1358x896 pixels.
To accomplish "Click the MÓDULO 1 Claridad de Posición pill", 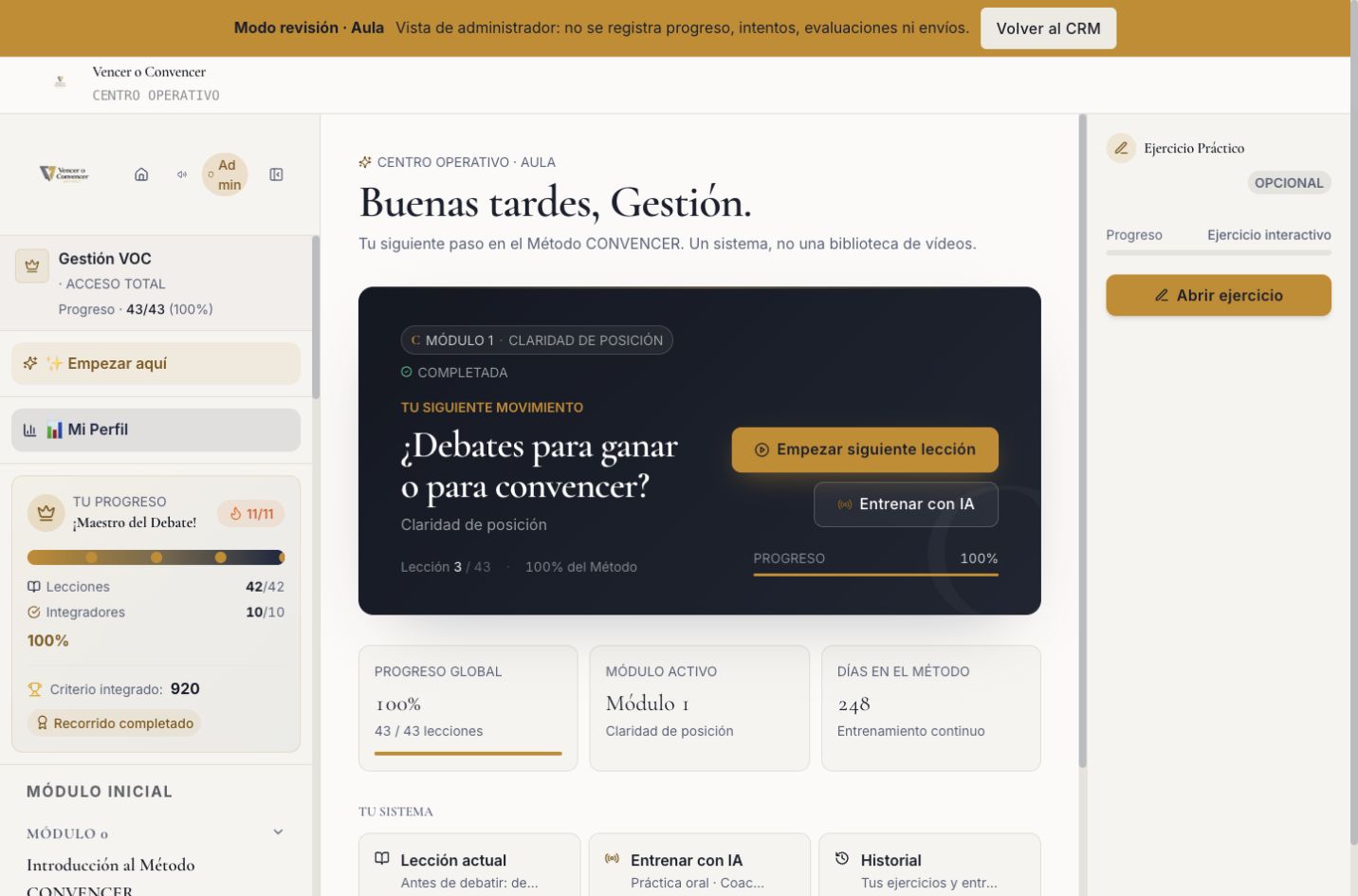I will 537,340.
